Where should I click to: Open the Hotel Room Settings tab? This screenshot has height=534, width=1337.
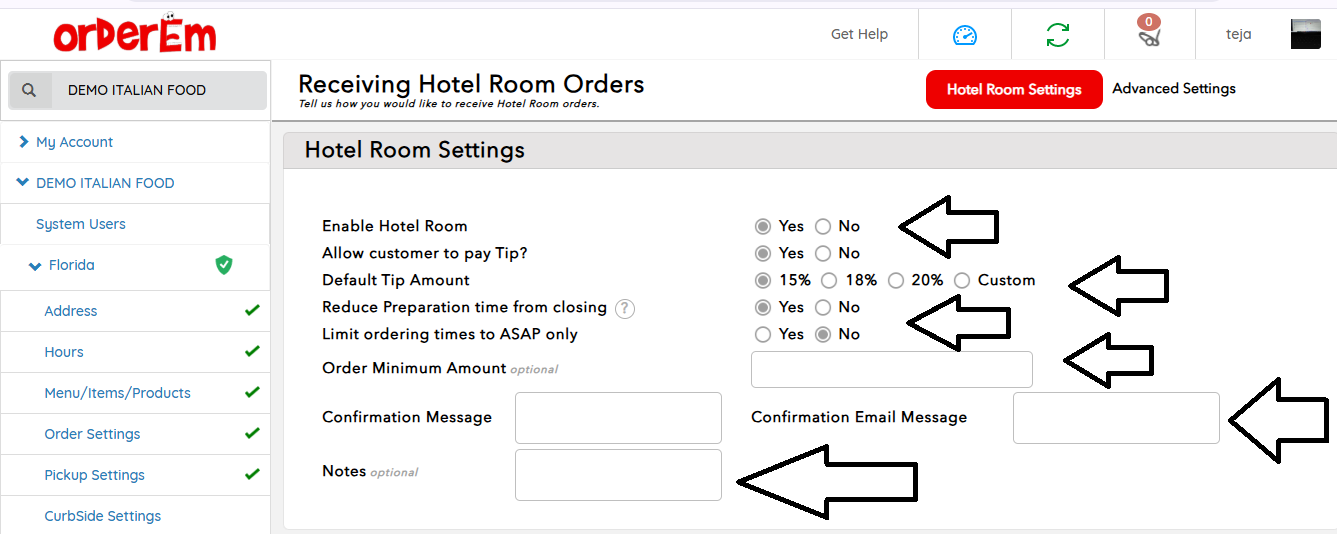(1013, 89)
